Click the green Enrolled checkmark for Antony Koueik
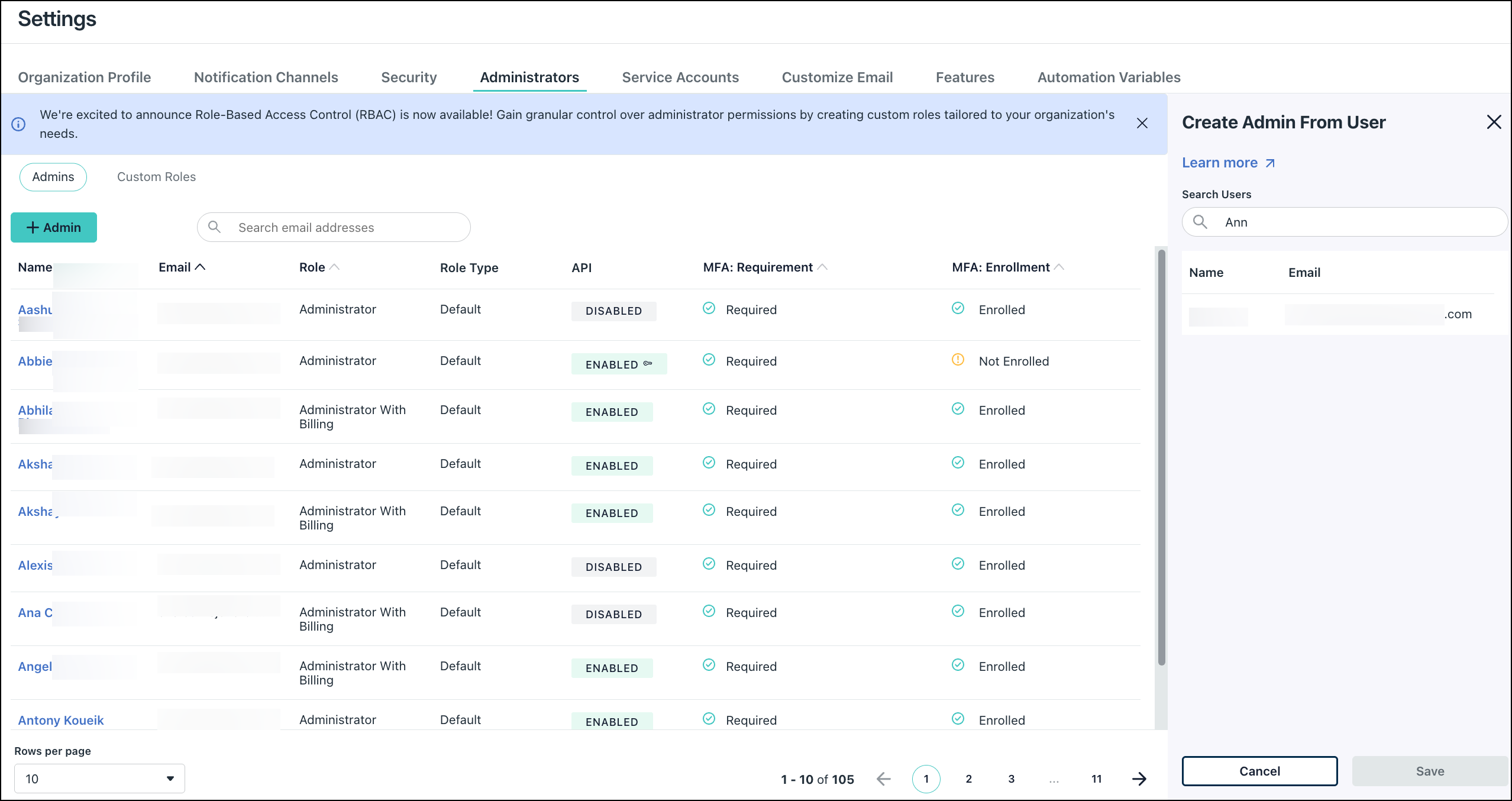This screenshot has height=801, width=1512. click(x=958, y=719)
